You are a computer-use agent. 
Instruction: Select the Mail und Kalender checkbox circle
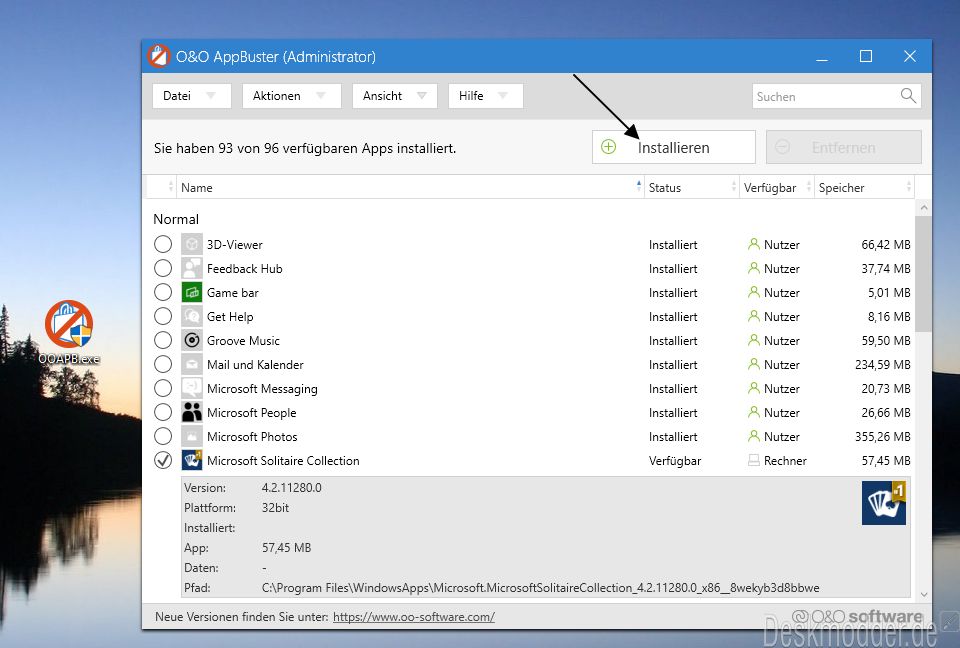[x=163, y=364]
